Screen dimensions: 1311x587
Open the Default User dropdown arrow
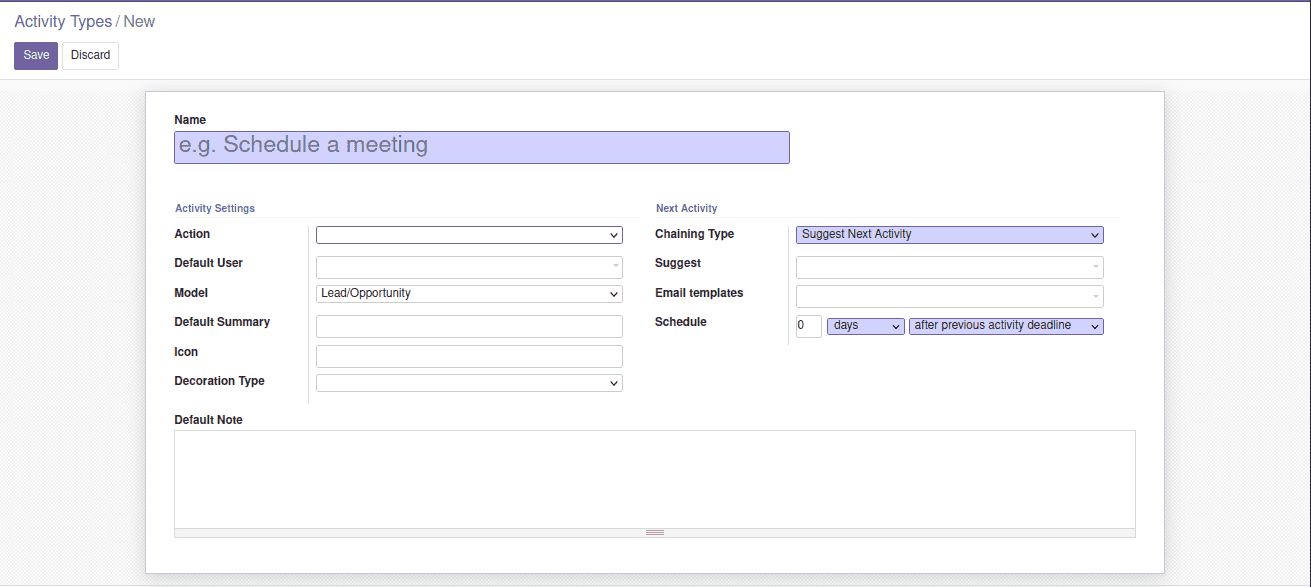coord(616,267)
